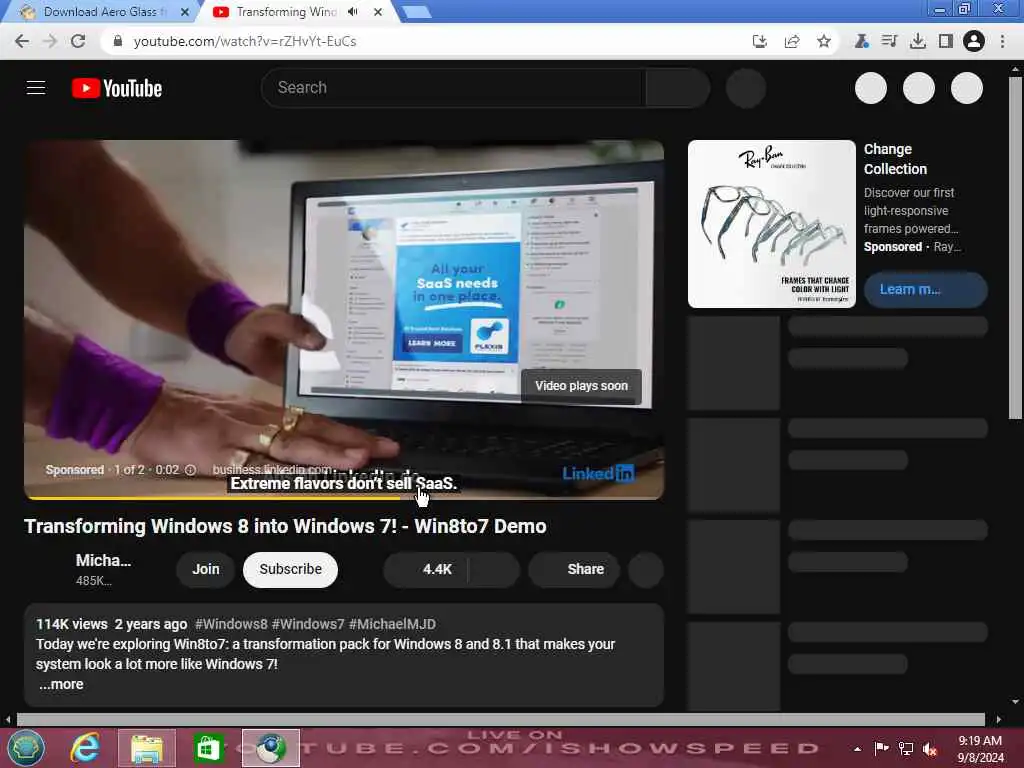Screen dimensions: 1024x768
Task: Close the Transforming Windows YouTube tab
Action: [377, 12]
